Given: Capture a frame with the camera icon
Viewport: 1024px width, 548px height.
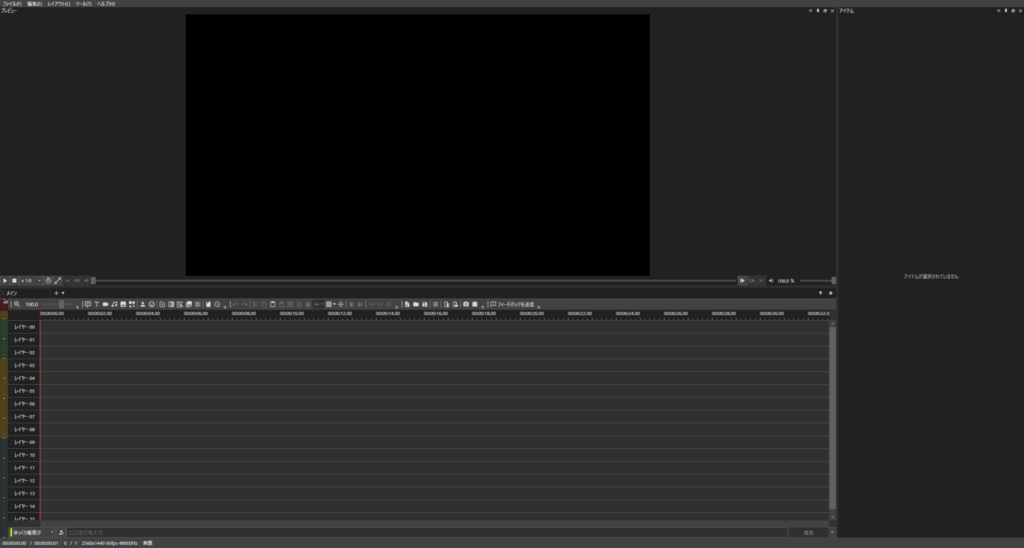Looking at the screenshot, I should pos(466,304).
